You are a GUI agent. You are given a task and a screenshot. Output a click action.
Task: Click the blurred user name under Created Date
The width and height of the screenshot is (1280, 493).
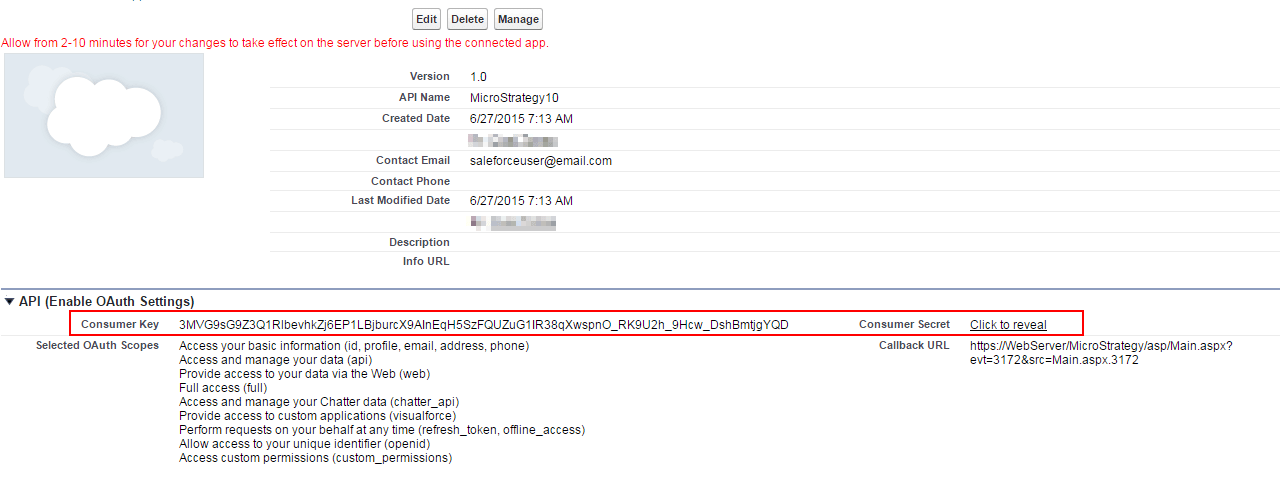coord(513,140)
